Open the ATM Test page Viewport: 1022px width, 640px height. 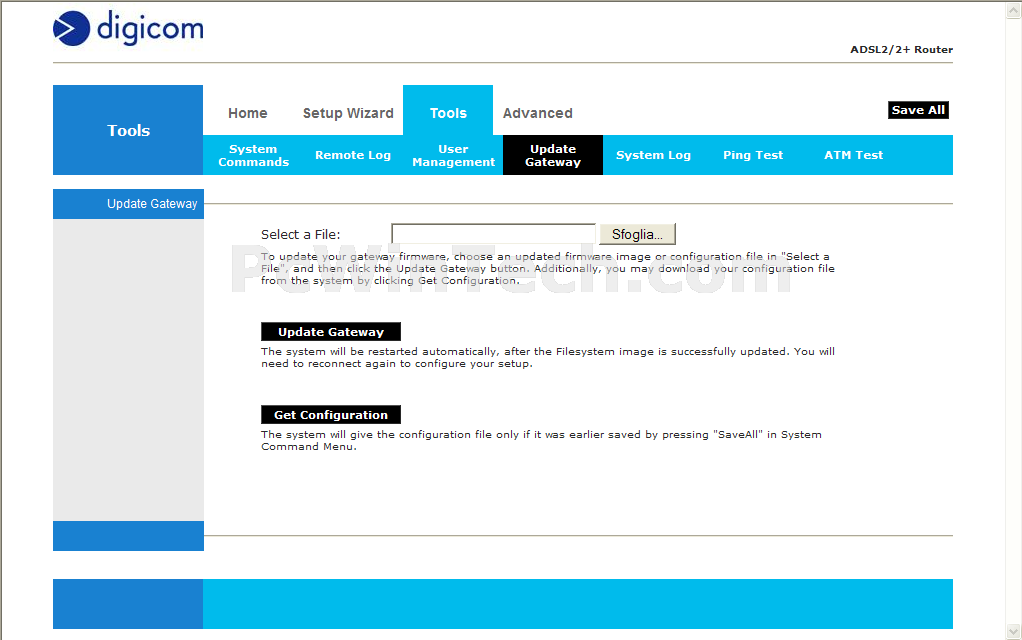[853, 156]
